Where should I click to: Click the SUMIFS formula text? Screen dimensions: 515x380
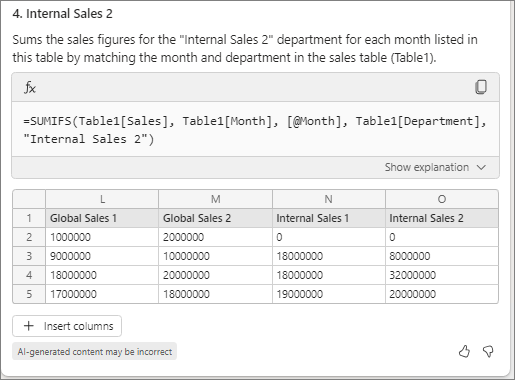255,130
